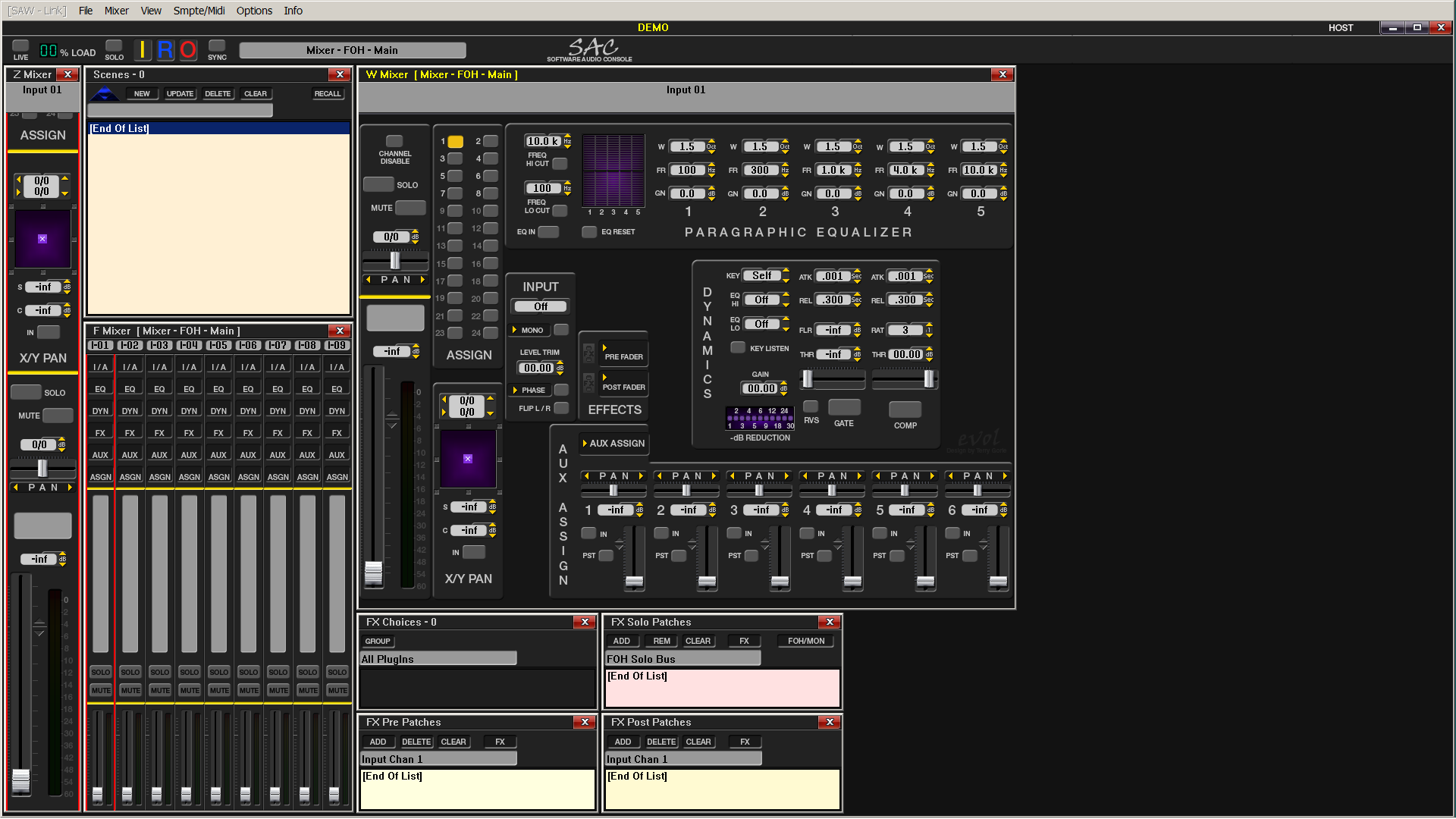
Task: Open the Smpte/Midi menu
Action: 199,11
